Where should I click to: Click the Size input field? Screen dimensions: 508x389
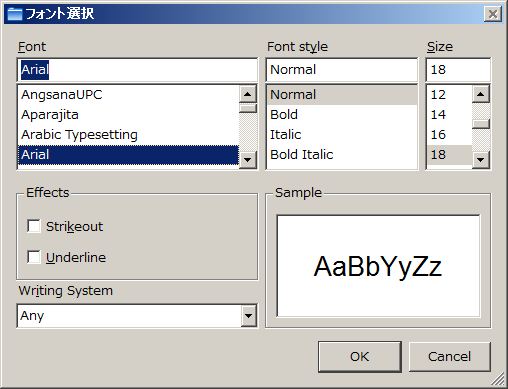point(458,70)
